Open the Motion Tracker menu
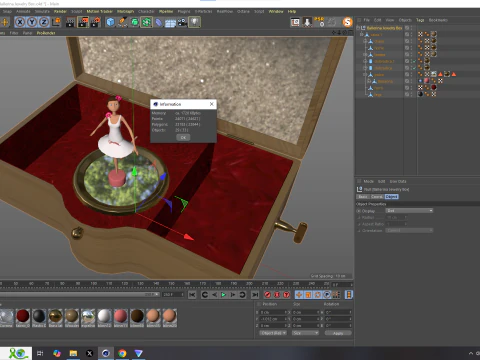This screenshot has width=480, height=360. click(100, 11)
